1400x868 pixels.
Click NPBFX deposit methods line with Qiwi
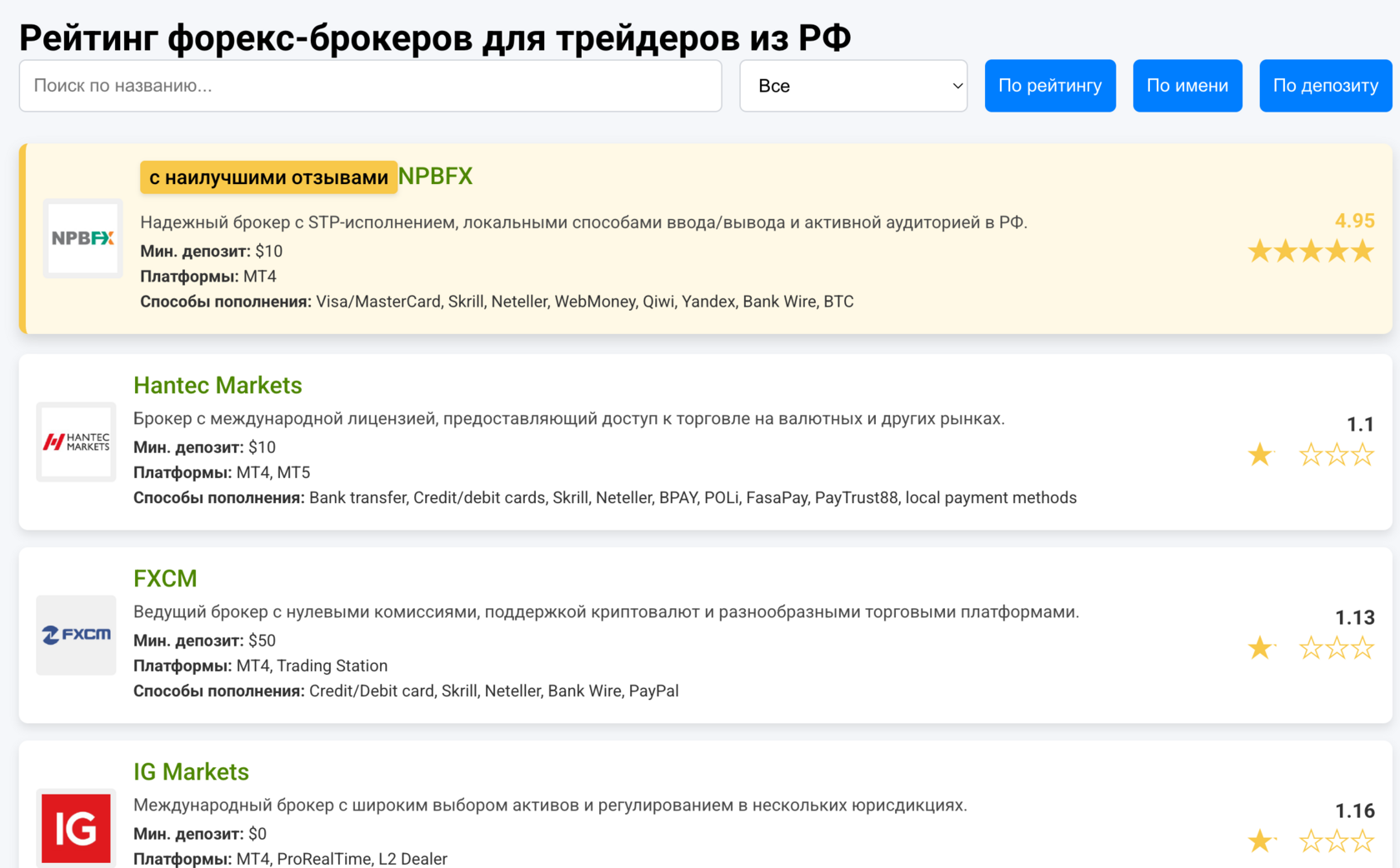click(497, 302)
